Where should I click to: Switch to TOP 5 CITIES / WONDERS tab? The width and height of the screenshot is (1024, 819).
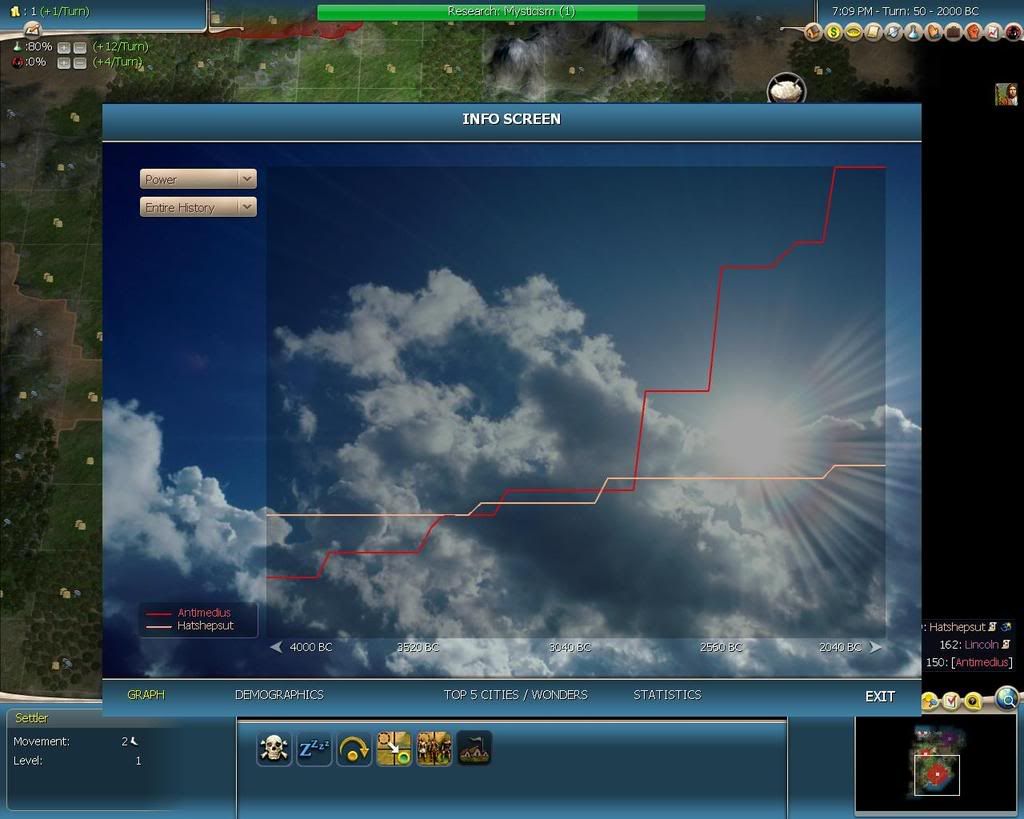point(515,695)
